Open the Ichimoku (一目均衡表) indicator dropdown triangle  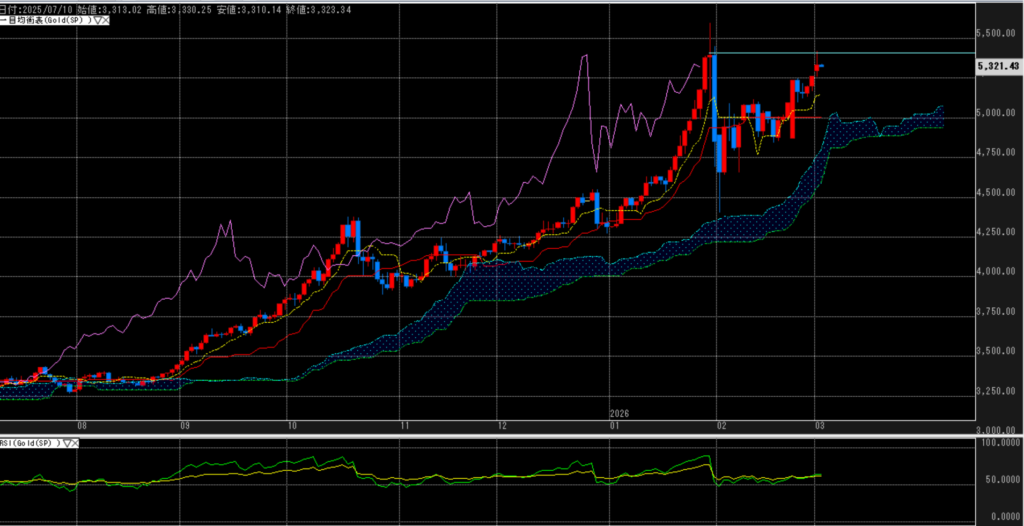[96, 20]
